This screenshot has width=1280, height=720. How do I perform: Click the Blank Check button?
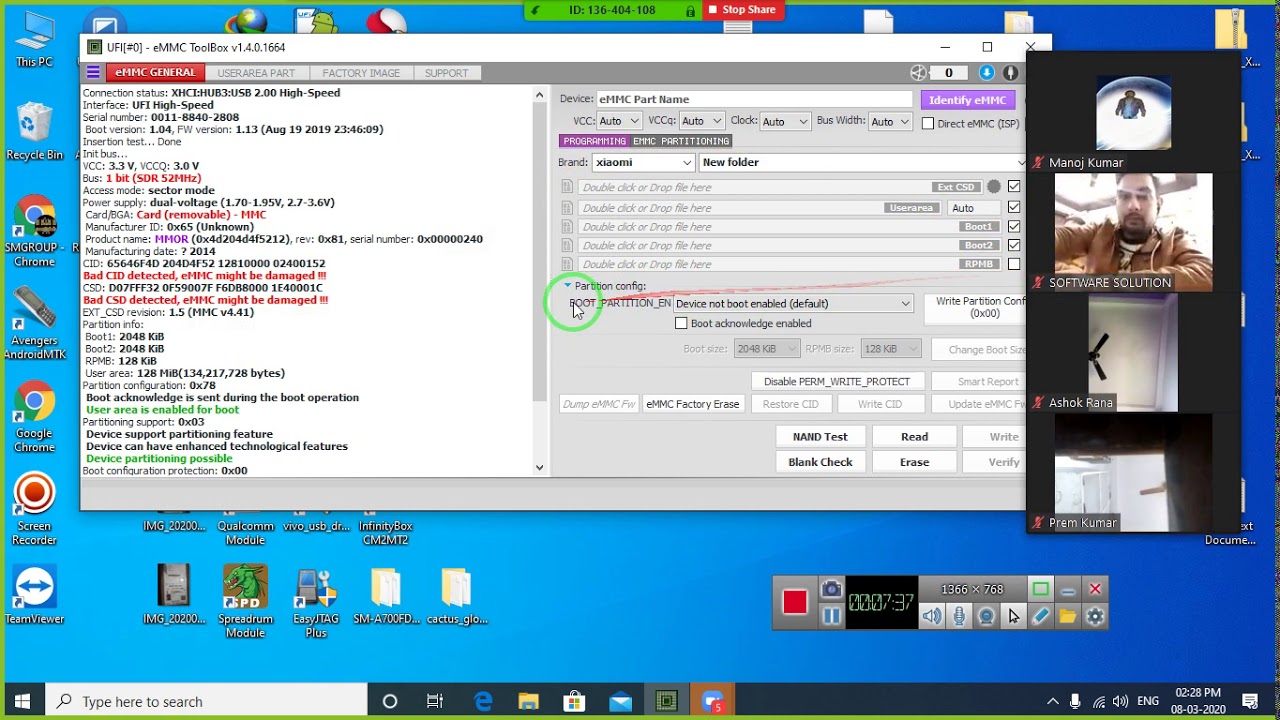[820, 462]
